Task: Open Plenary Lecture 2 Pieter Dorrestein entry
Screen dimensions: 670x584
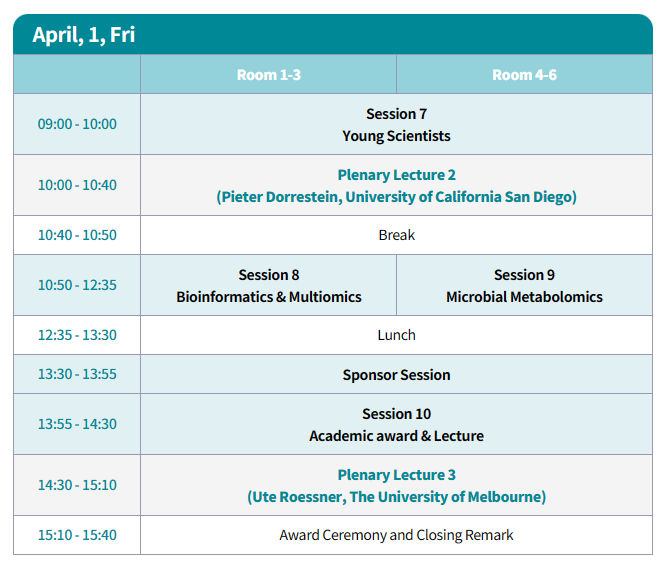Action: pyautogui.click(x=396, y=185)
